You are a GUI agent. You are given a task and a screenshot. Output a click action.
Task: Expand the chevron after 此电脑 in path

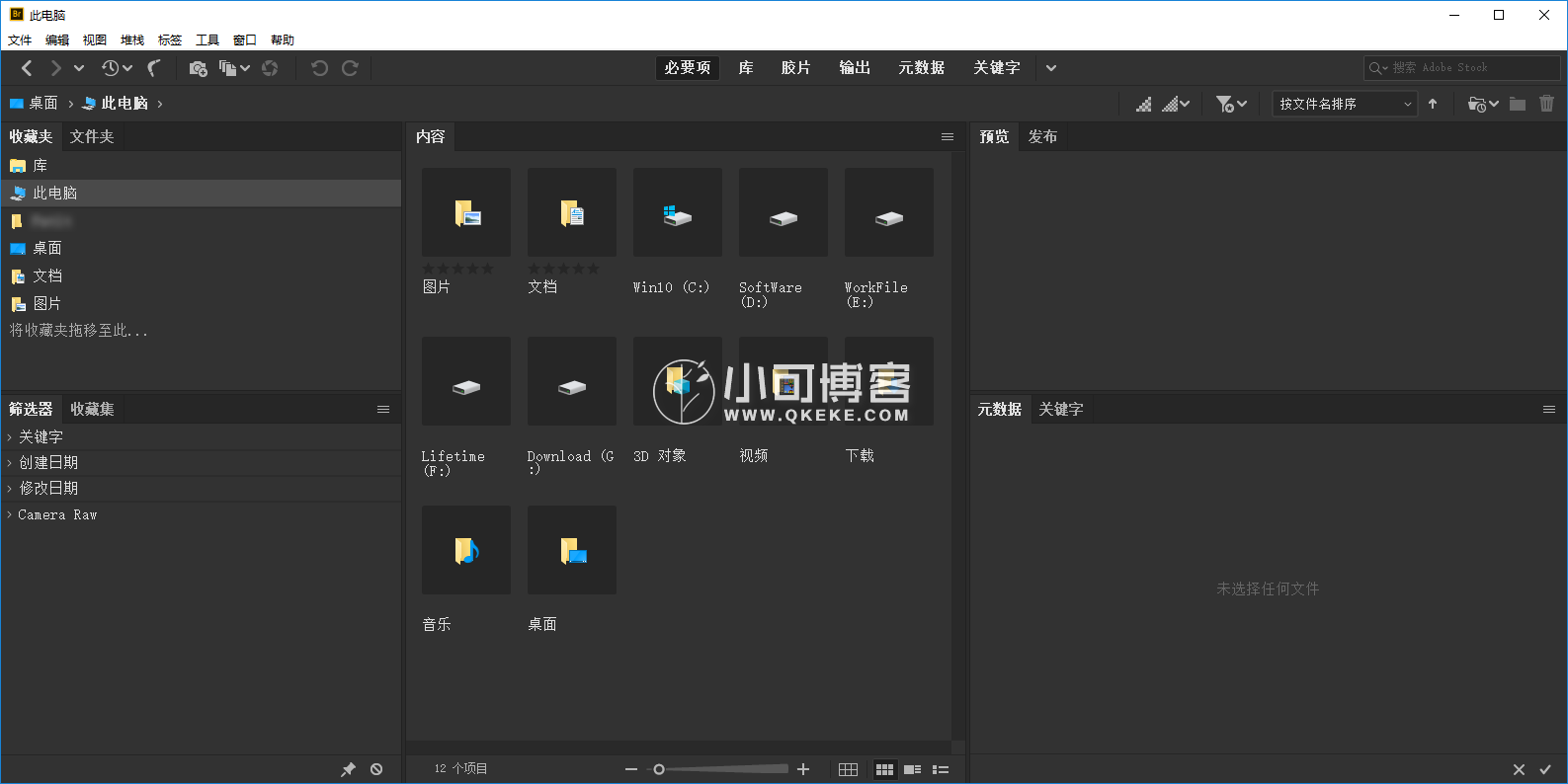point(160,104)
